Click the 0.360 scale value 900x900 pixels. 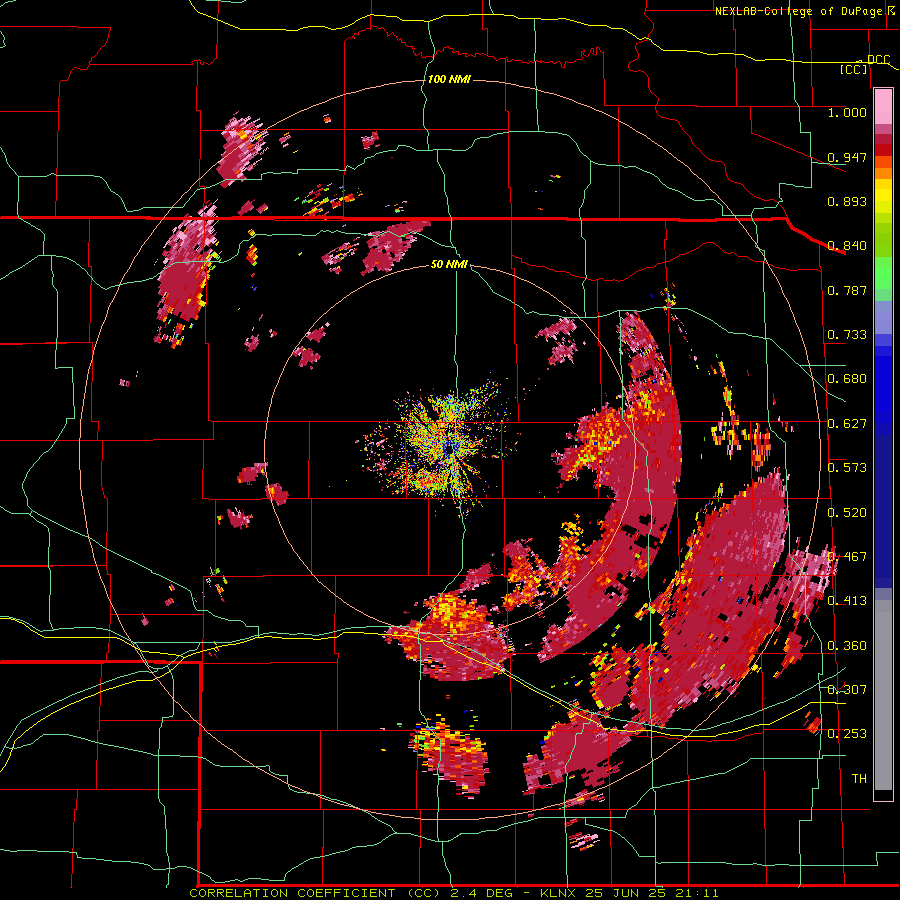(847, 646)
